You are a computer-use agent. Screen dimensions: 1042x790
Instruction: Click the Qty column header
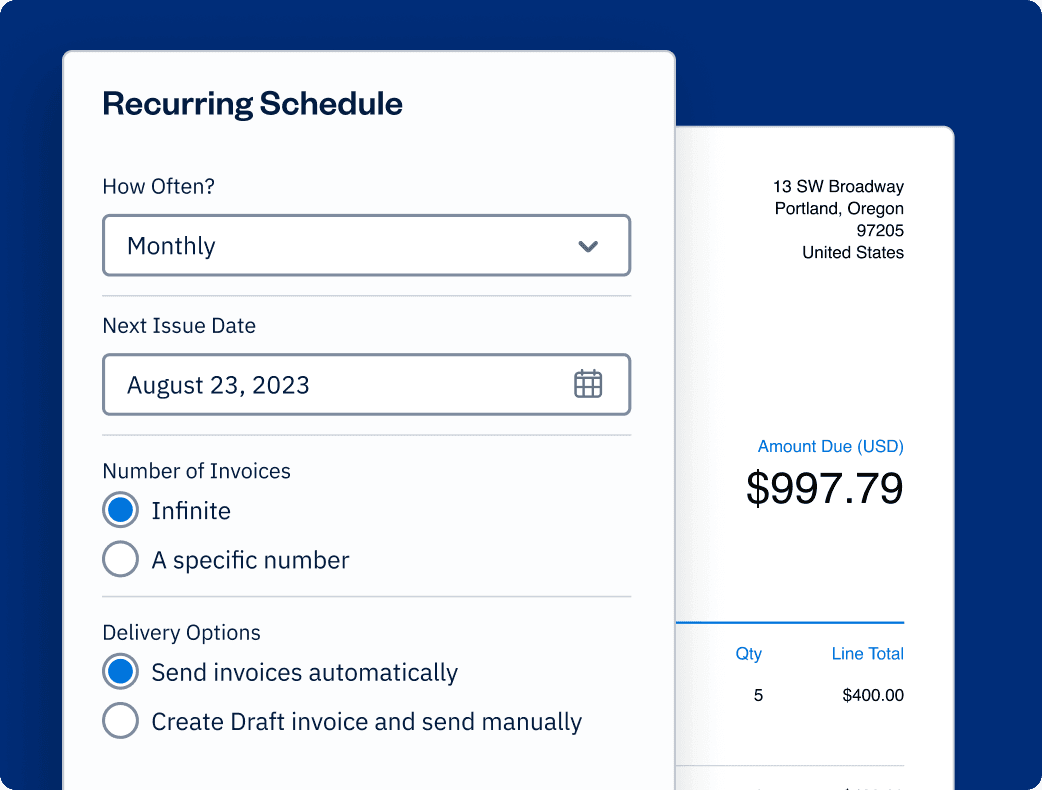tap(748, 654)
